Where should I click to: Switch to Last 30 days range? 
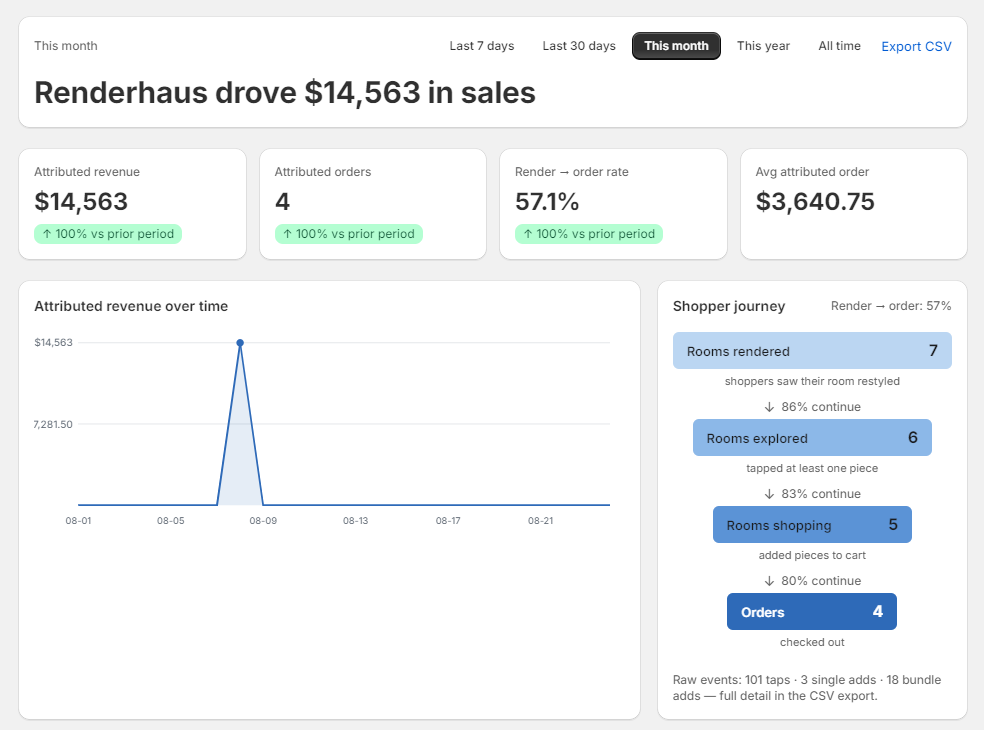click(579, 46)
